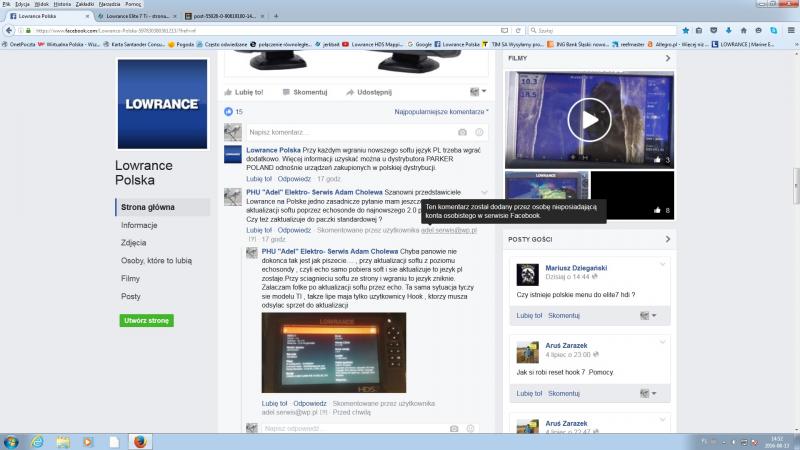Open the emoji picker in the comment box
Screen dimensions: 800x450
479,132
